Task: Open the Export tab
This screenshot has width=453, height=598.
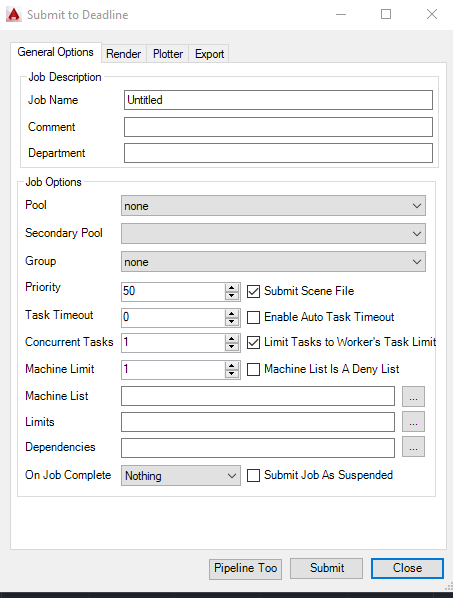Action: [209, 54]
